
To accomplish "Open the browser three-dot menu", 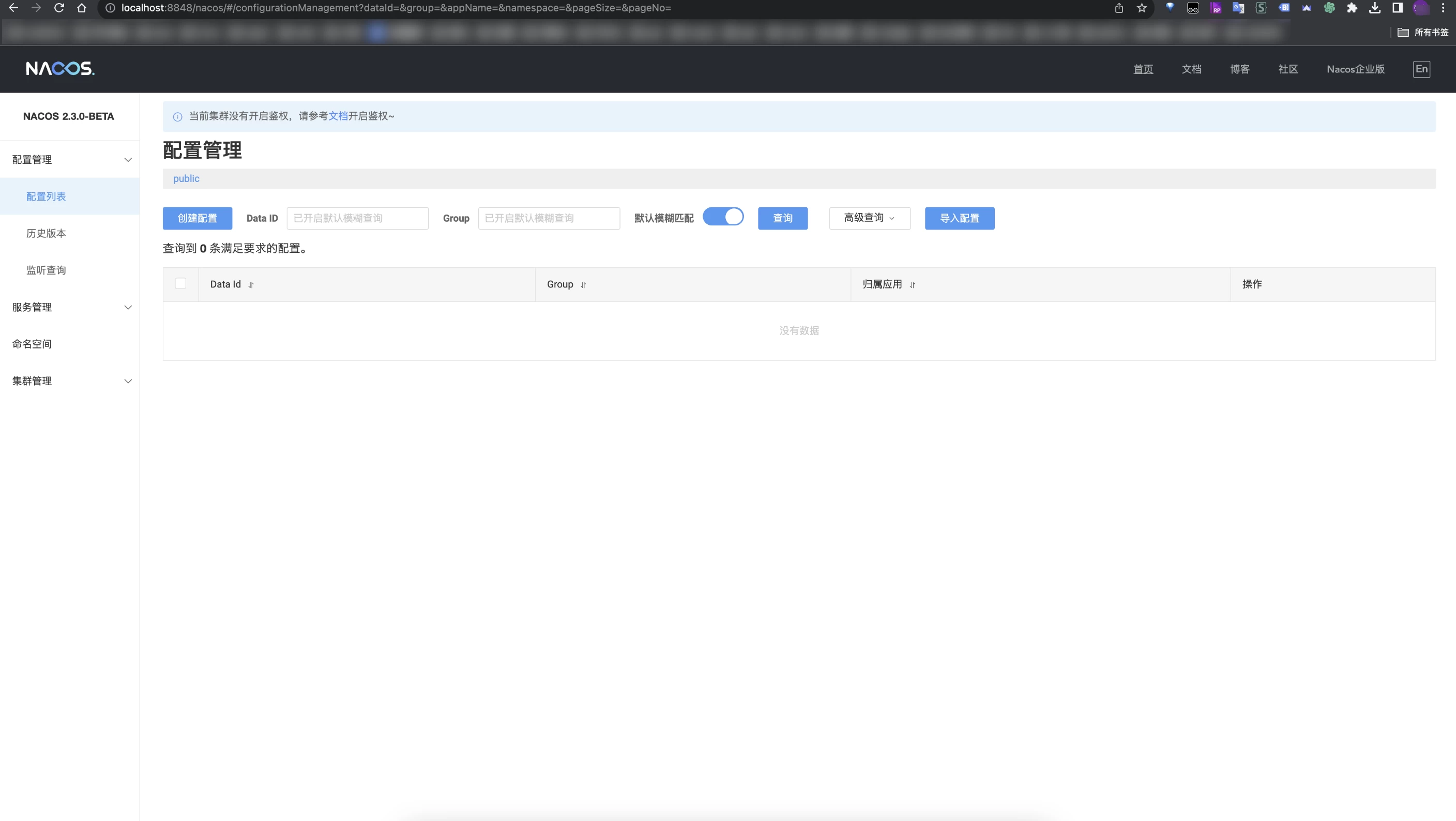I will coord(1443,8).
